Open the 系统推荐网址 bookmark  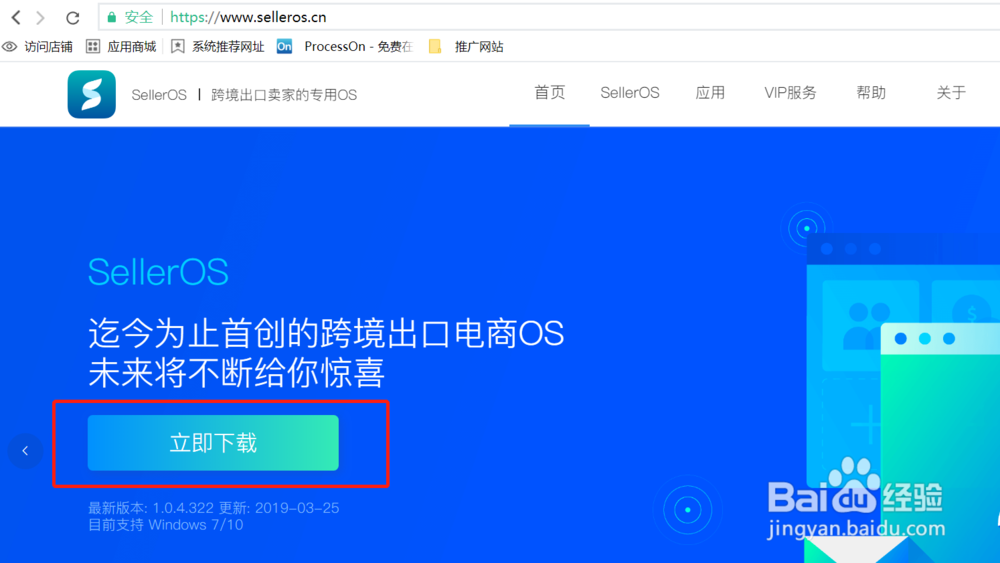pos(217,47)
